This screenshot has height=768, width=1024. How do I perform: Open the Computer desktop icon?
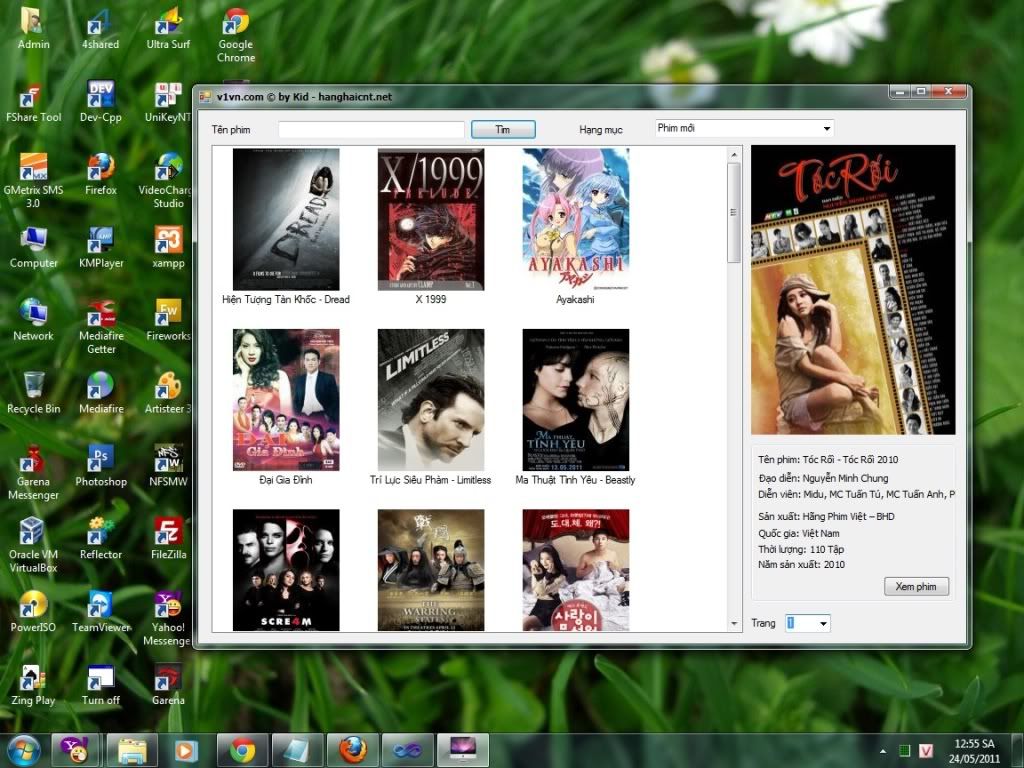(x=33, y=248)
